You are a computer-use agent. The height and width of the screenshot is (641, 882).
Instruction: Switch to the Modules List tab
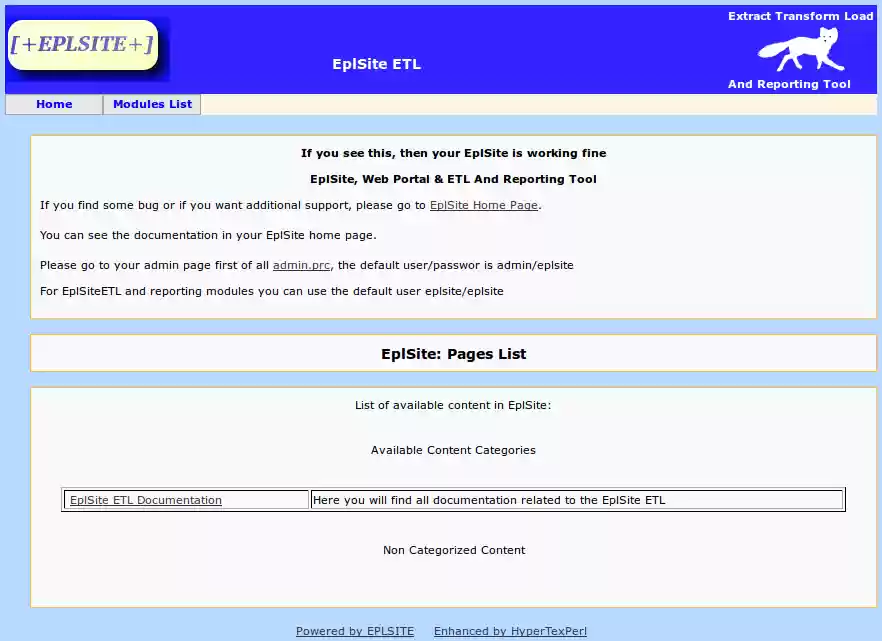(151, 104)
